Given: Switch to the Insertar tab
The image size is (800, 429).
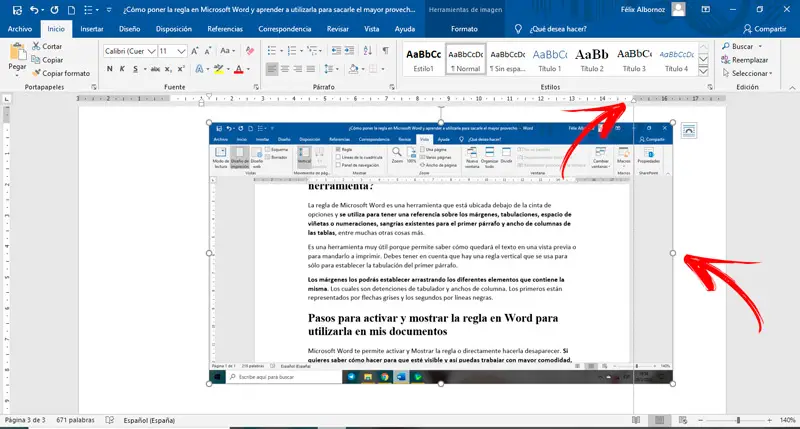Looking at the screenshot, I should click(91, 30).
